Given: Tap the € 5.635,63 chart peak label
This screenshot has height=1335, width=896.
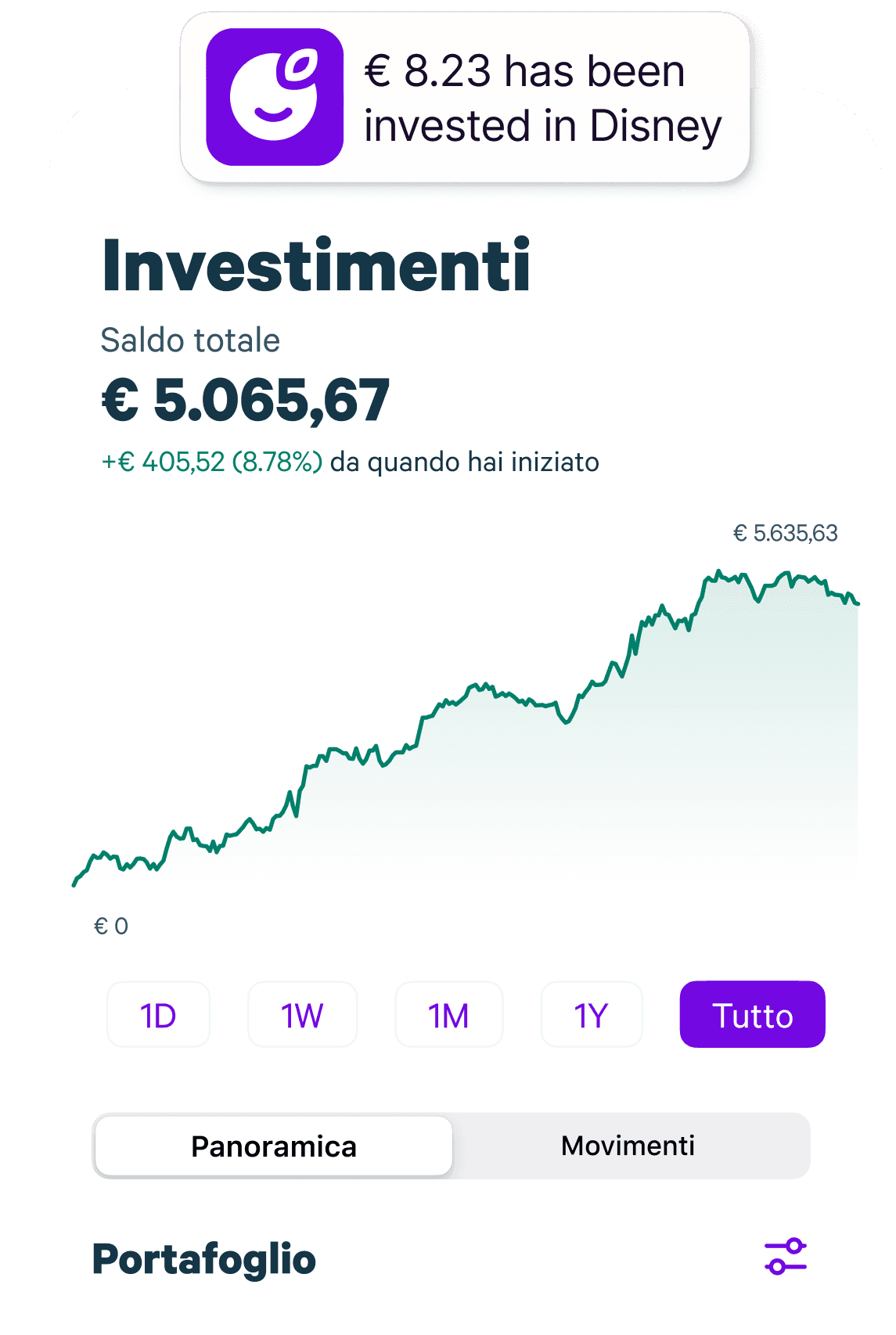Looking at the screenshot, I should [x=785, y=534].
